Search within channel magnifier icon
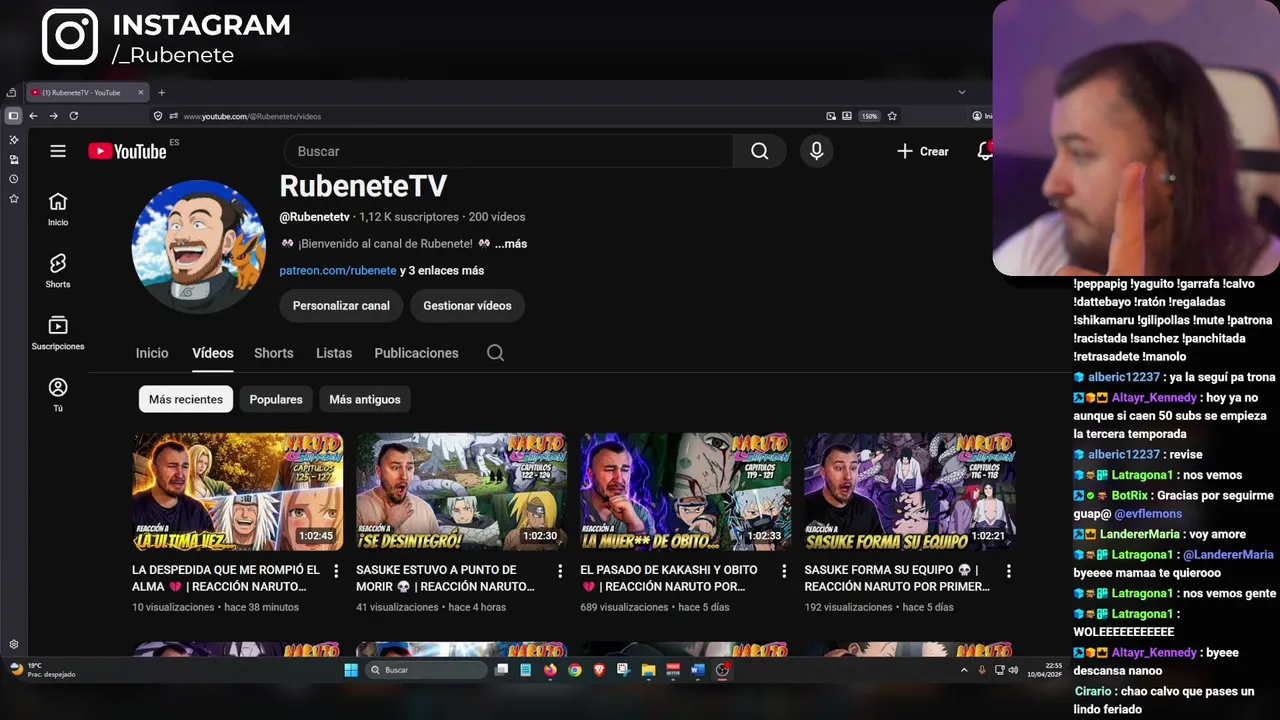The image size is (1280, 720). coord(495,353)
